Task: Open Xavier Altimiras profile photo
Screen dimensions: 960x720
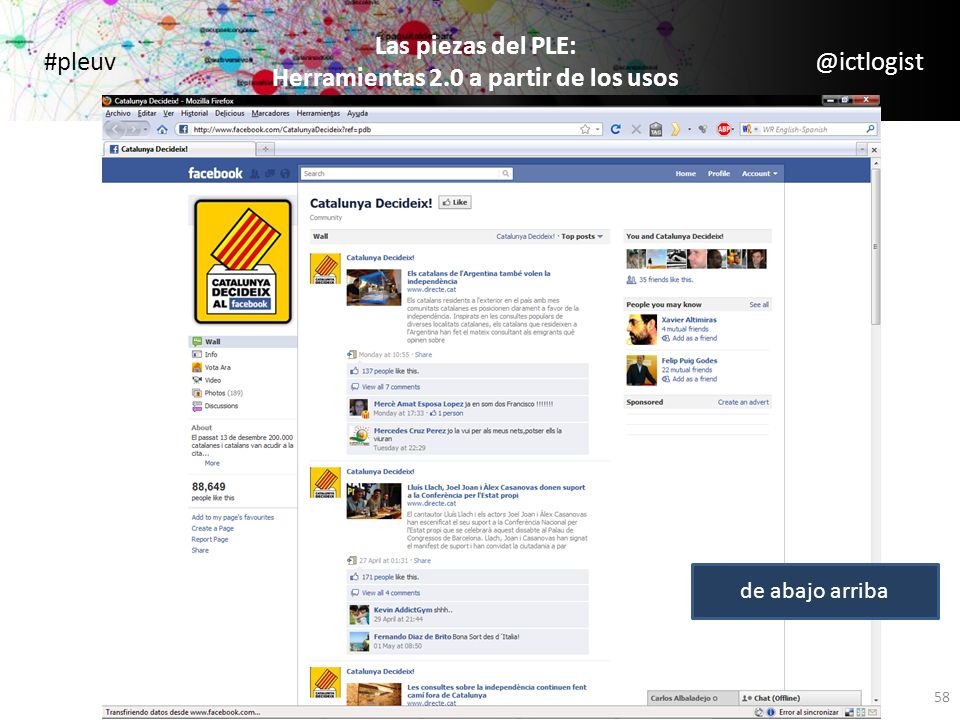Action: coord(641,329)
